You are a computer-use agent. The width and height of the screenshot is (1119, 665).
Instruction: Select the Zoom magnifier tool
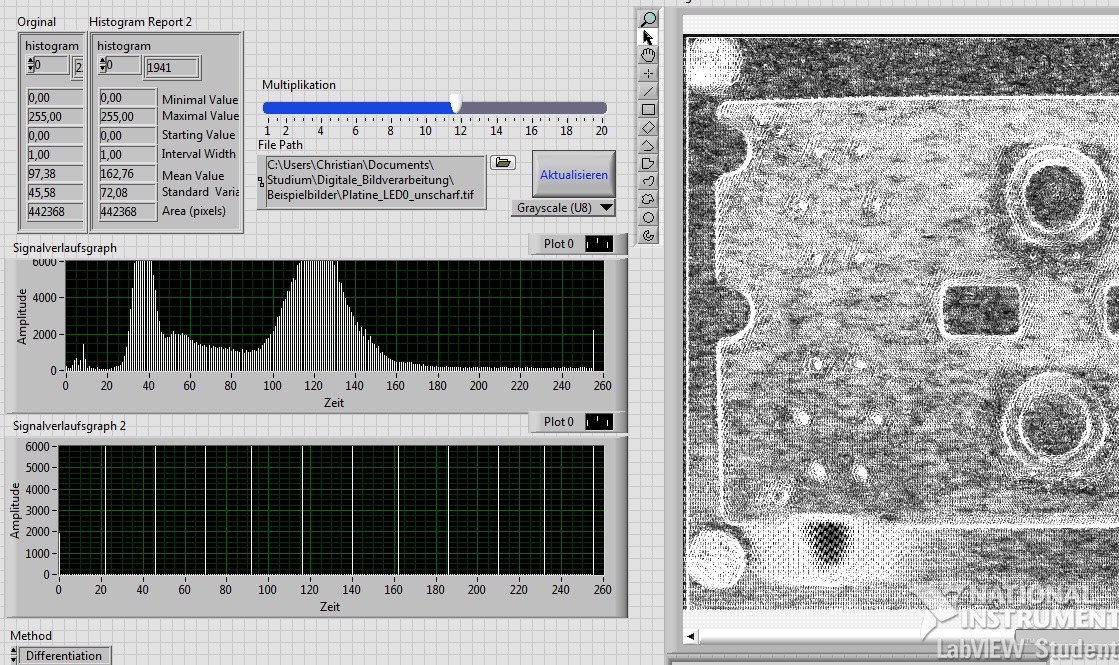pos(648,19)
